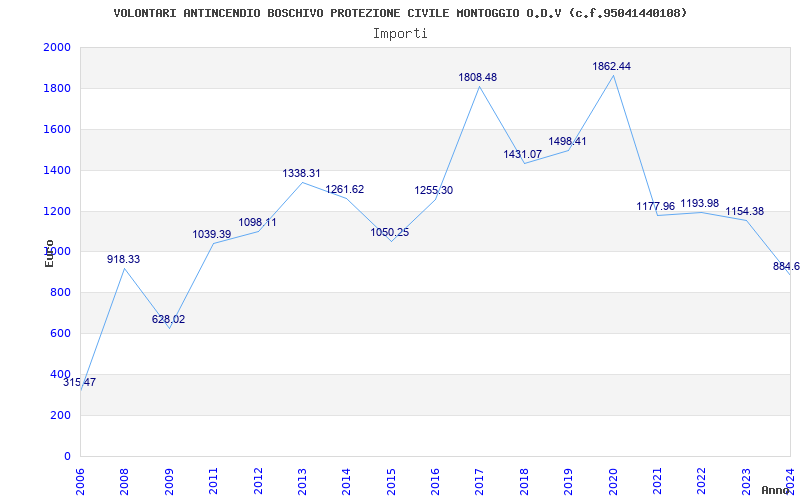Click x-axis year label 2012
This screenshot has width=800, height=500.
(x=258, y=481)
